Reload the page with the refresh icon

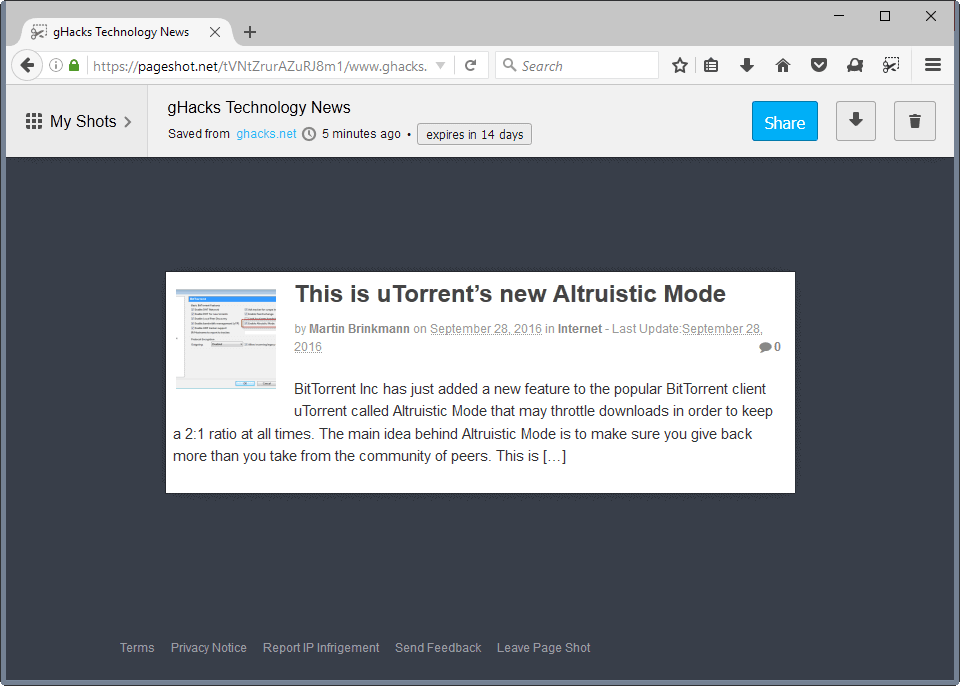[470, 64]
